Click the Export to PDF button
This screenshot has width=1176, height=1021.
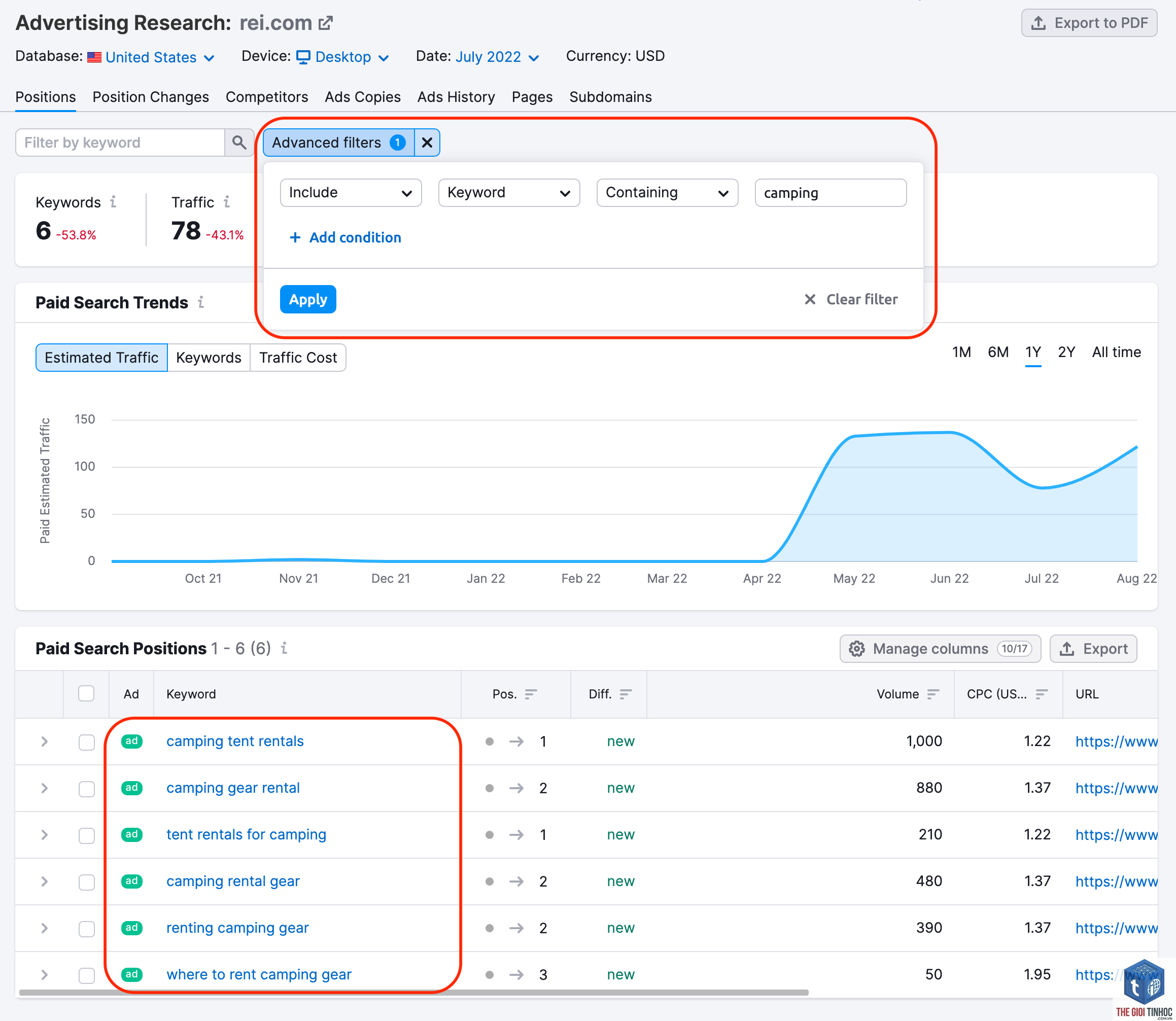[1089, 23]
